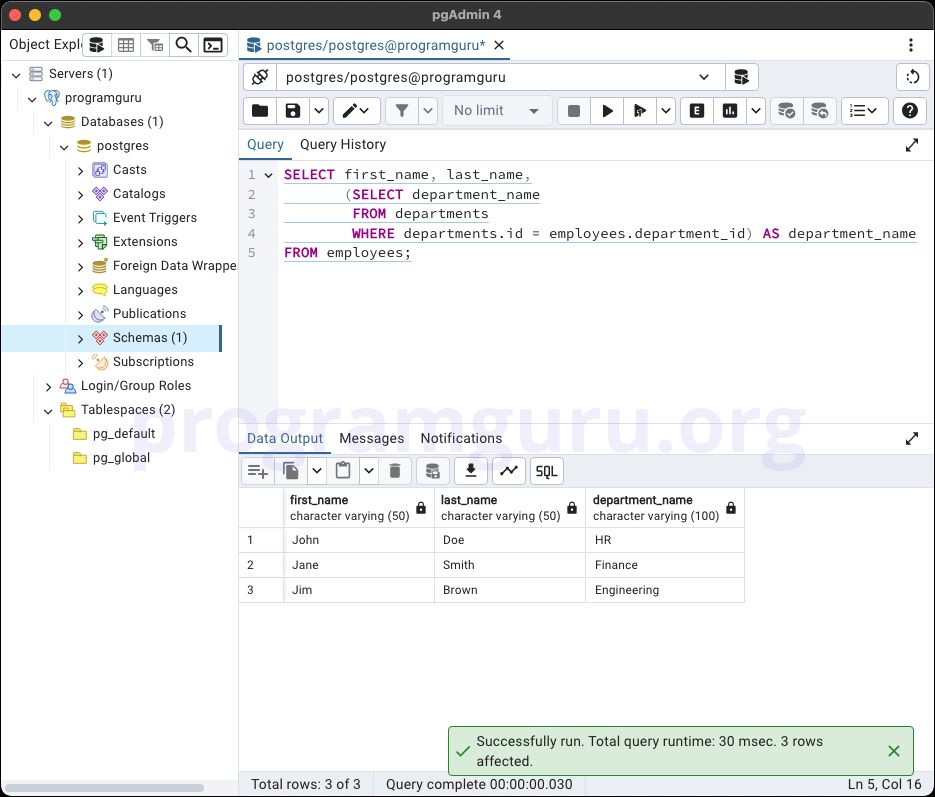Click the Edit pencil icon
Image resolution: width=935 pixels, height=797 pixels.
point(356,110)
